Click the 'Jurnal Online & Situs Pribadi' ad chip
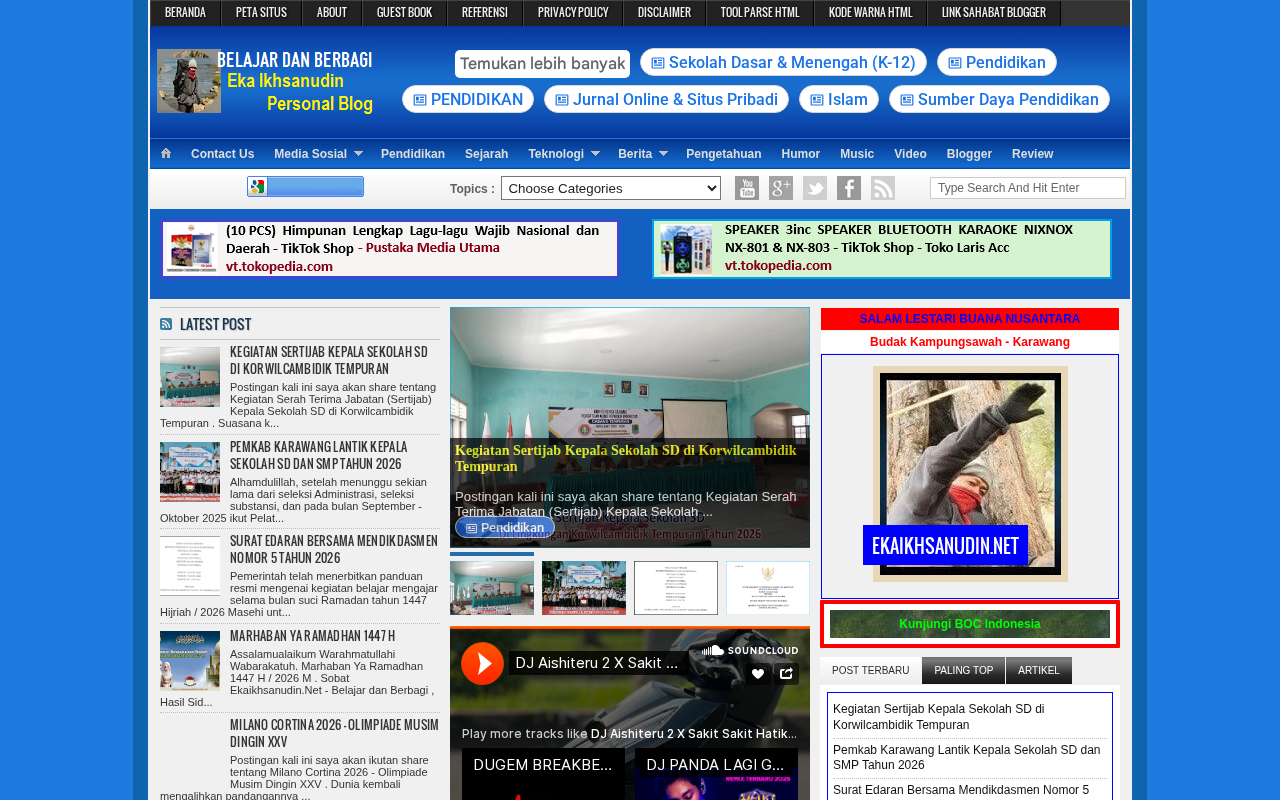Image resolution: width=1280 pixels, height=800 pixels. pyautogui.click(x=666, y=99)
